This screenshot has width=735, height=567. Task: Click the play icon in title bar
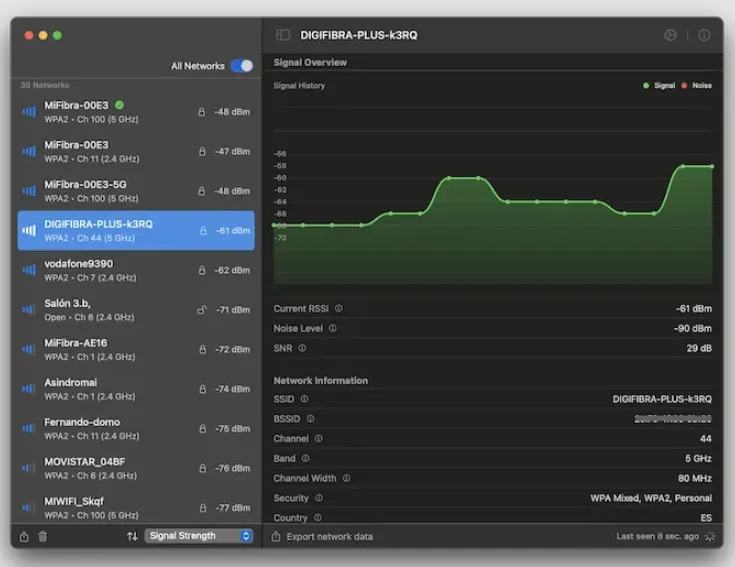[670, 35]
